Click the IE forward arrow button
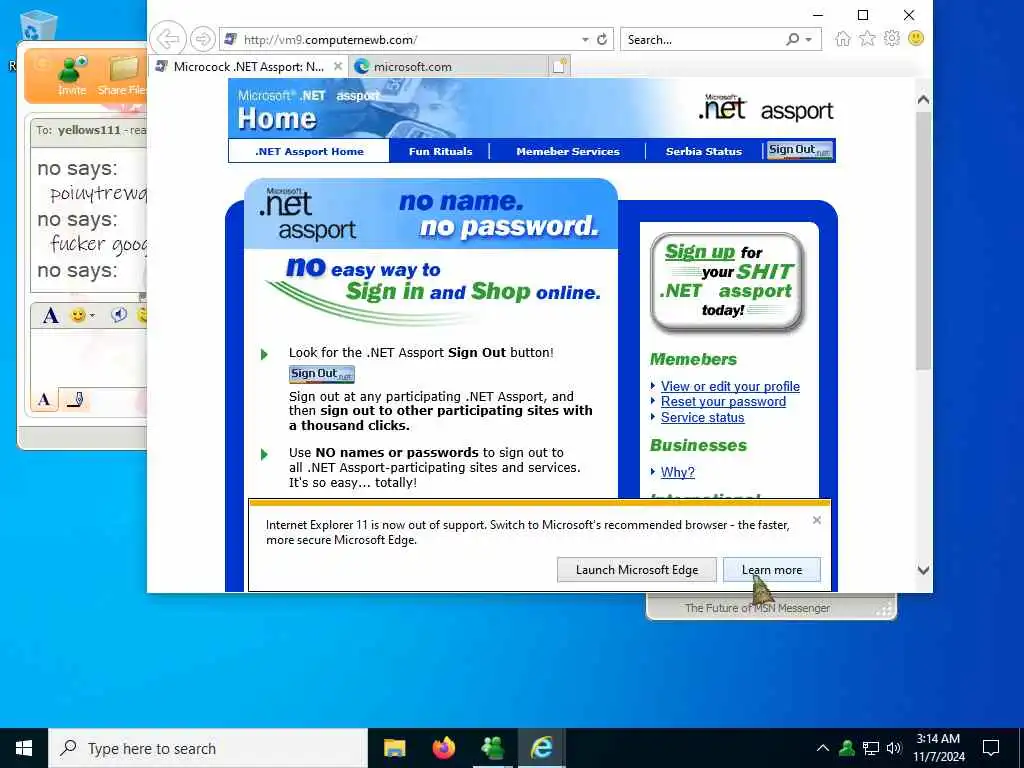The image size is (1024, 768). point(202,39)
